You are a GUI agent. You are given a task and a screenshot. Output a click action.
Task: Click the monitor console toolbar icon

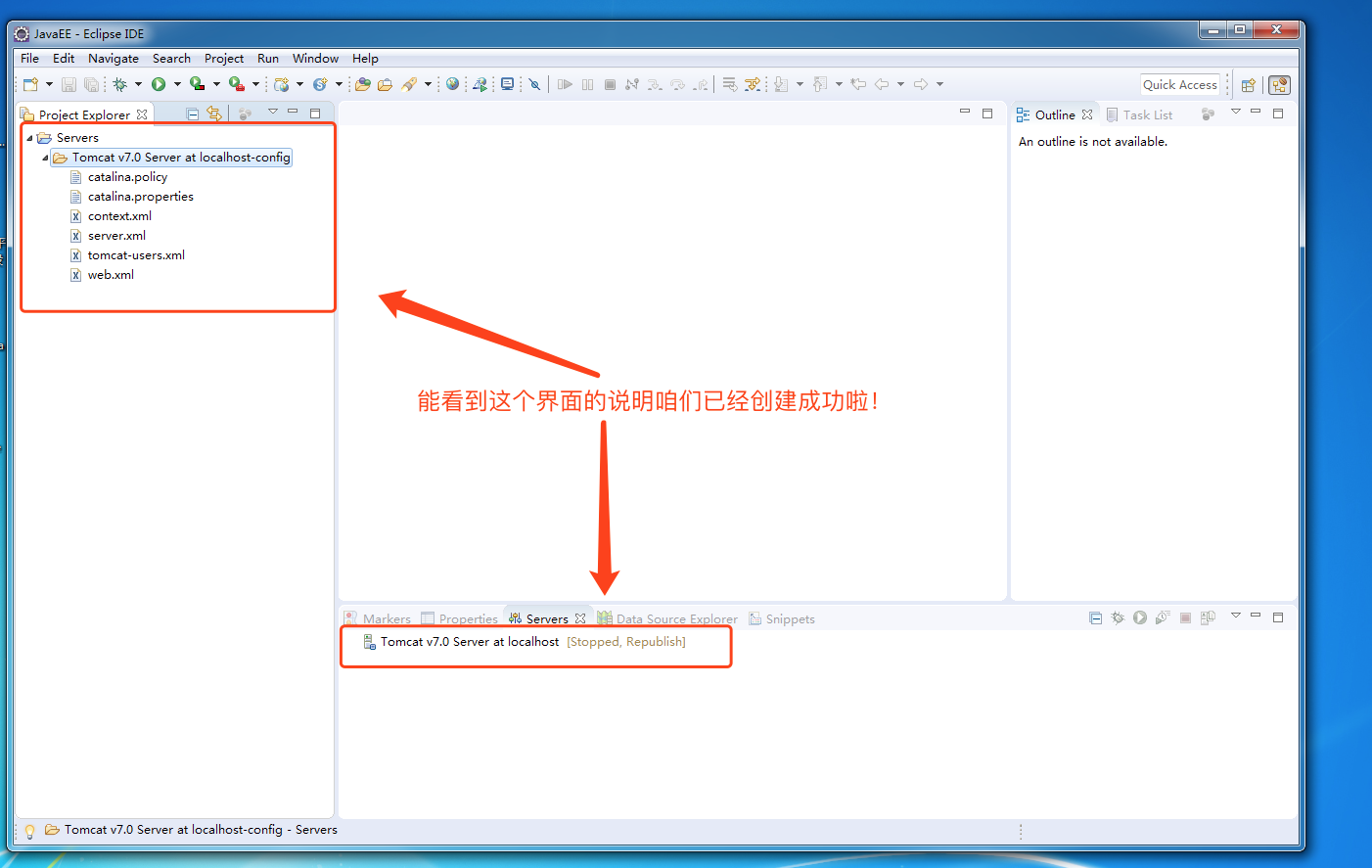pos(508,84)
